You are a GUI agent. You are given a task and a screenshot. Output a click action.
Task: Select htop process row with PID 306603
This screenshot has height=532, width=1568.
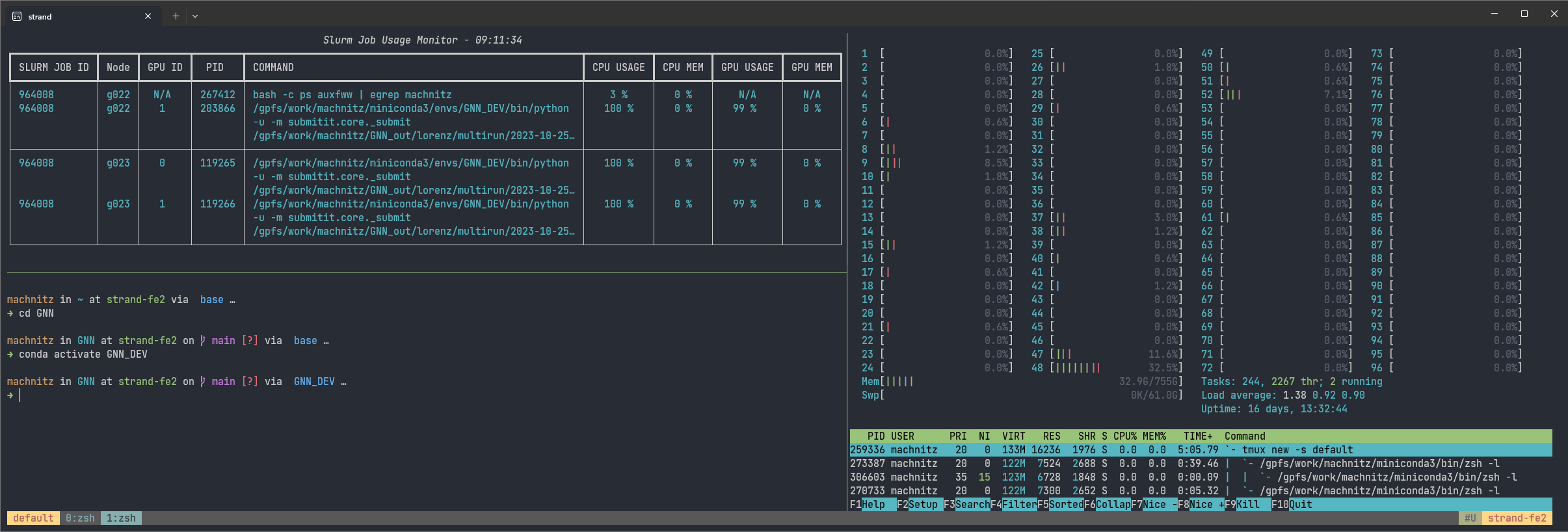[1201, 477]
